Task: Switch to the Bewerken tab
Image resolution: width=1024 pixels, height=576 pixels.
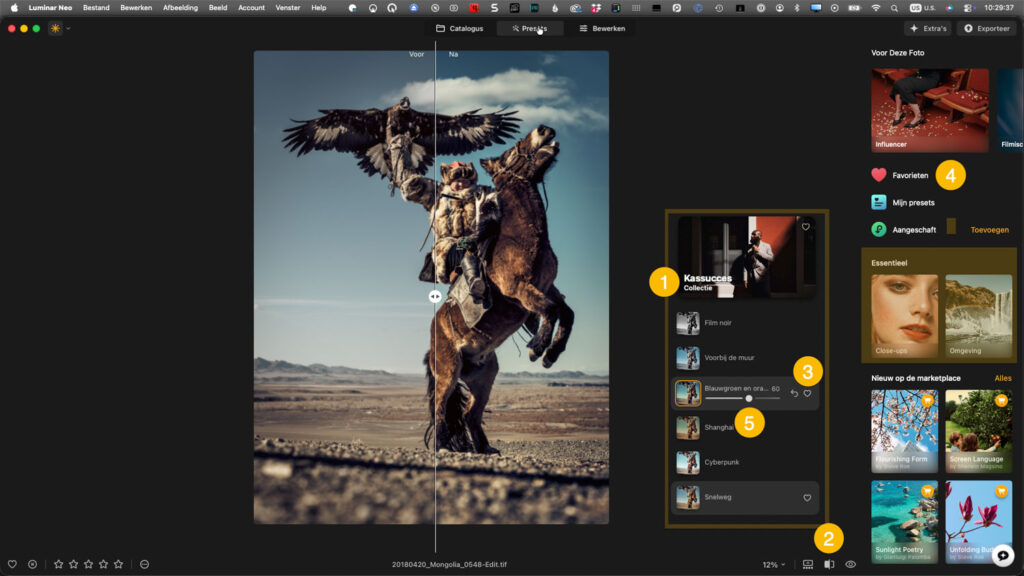Action: [x=602, y=29]
